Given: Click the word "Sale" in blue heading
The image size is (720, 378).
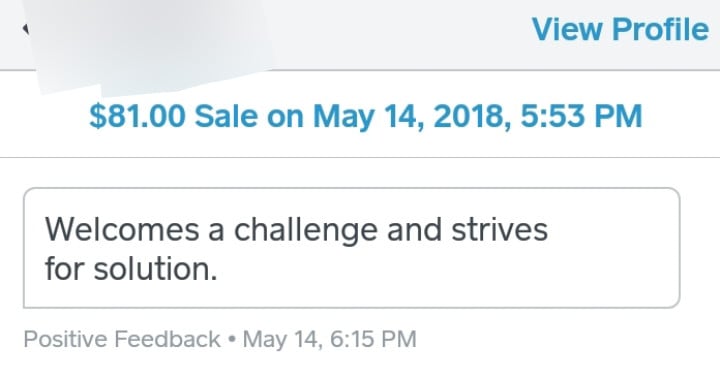Looking at the screenshot, I should 226,116.
